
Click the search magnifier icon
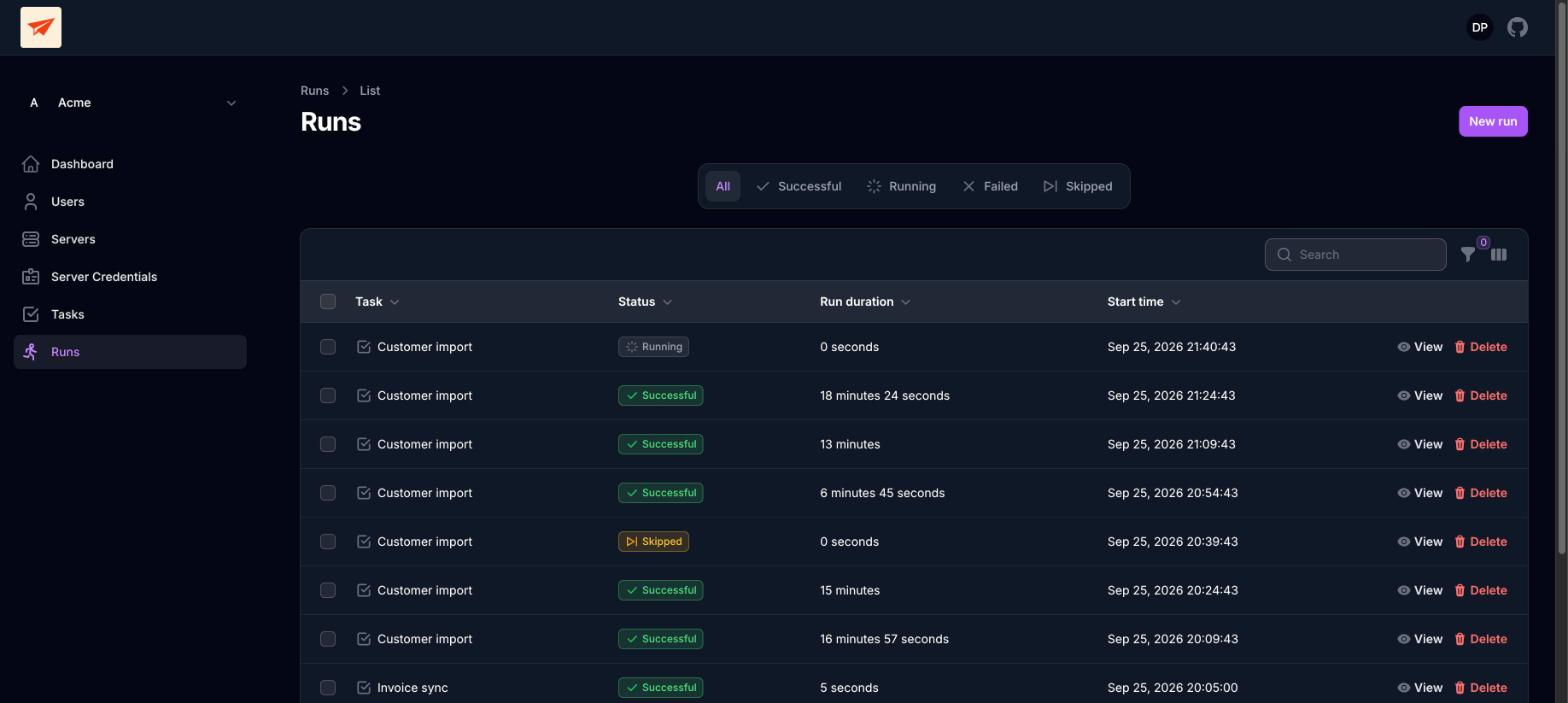1284,254
